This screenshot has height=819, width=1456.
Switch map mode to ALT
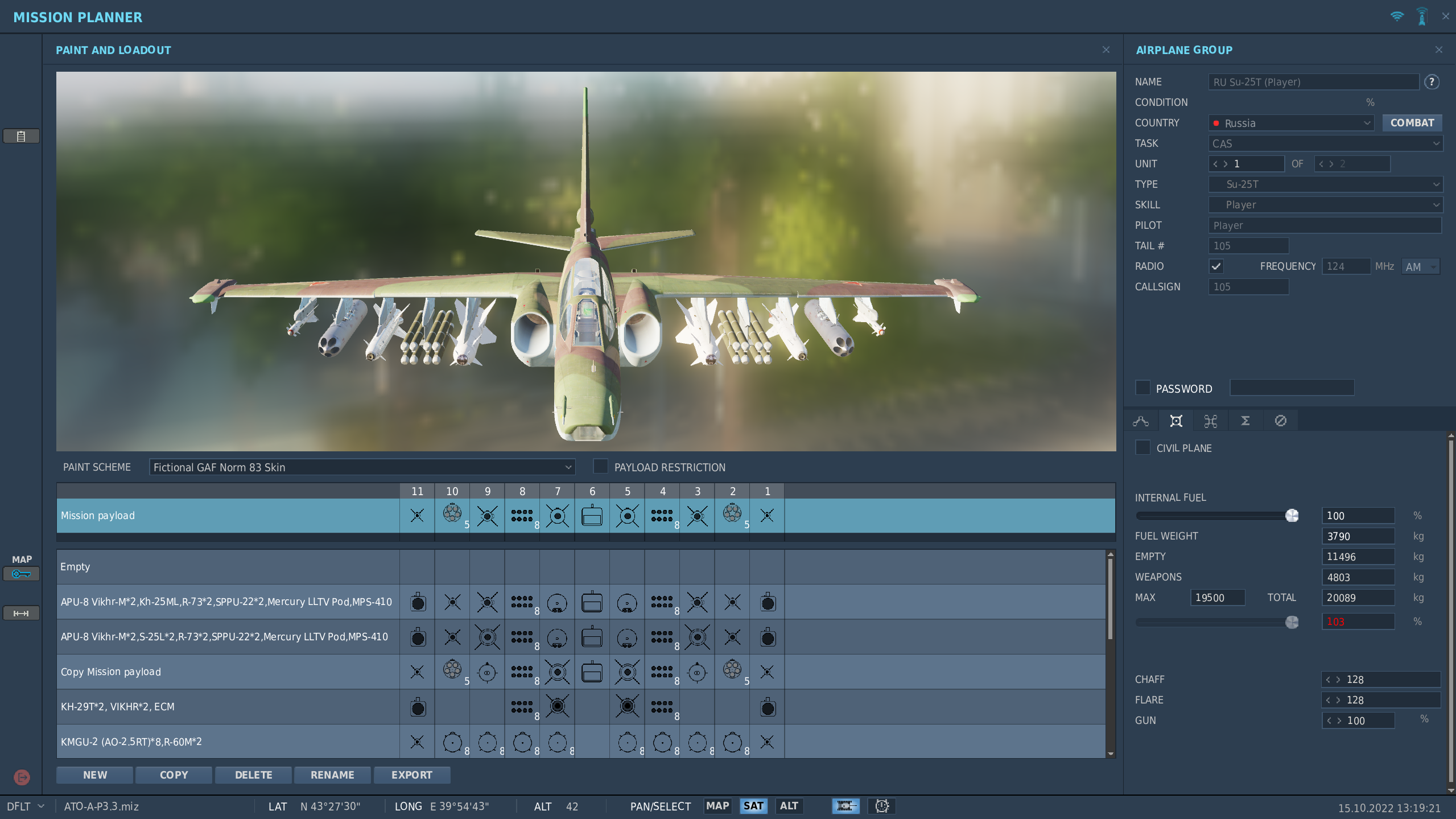click(x=789, y=806)
